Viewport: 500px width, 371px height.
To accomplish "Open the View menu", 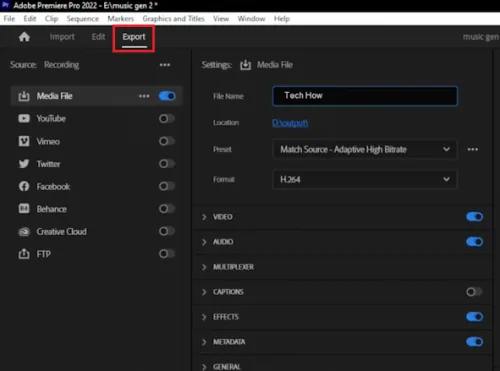I will tap(221, 19).
